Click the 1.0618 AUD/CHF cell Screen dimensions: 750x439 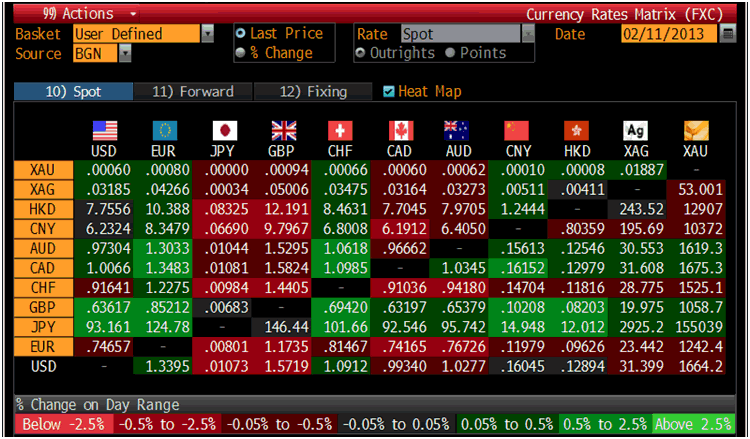(x=341, y=248)
